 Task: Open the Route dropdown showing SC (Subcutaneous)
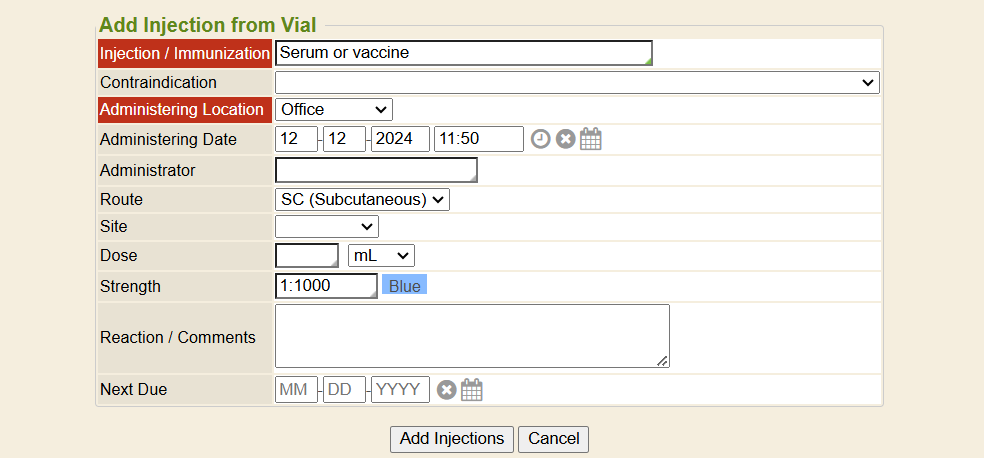(362, 199)
